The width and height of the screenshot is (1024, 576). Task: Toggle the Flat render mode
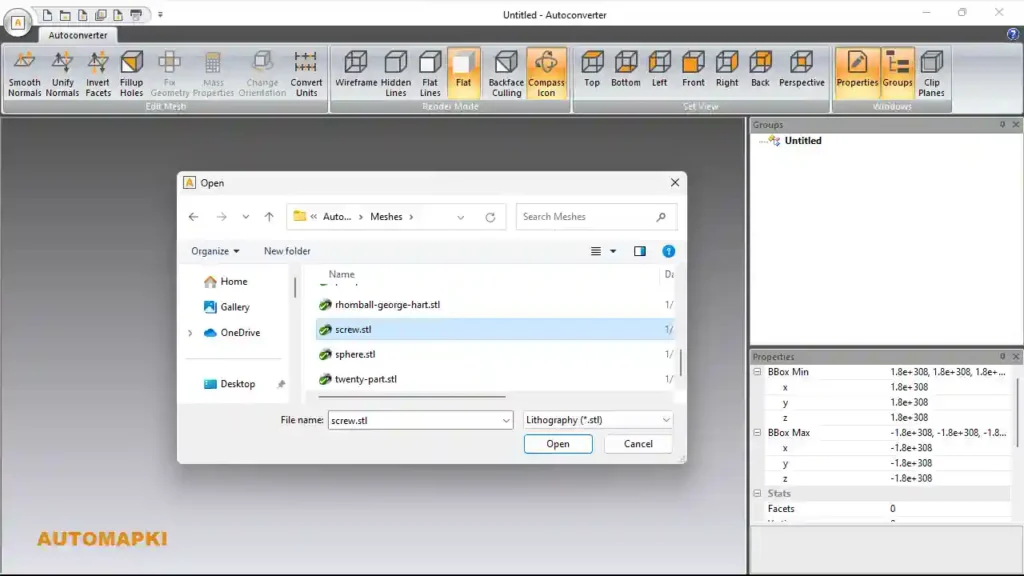[x=464, y=74]
